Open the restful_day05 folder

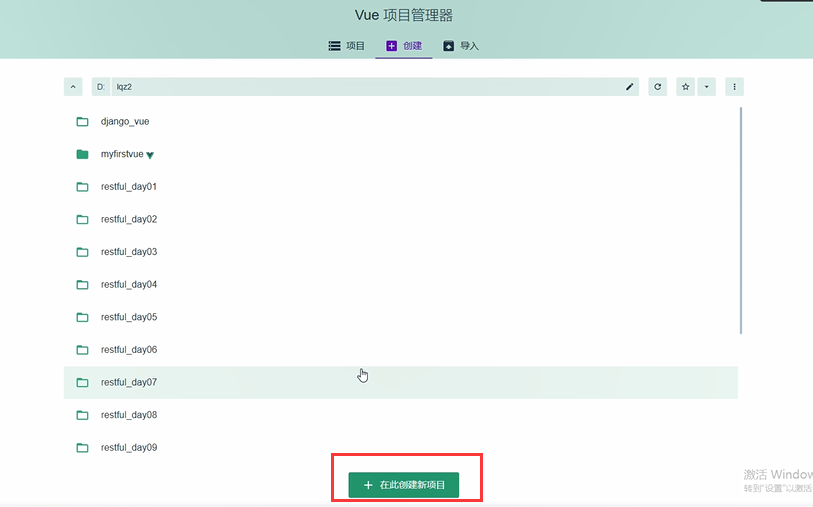(401, 317)
